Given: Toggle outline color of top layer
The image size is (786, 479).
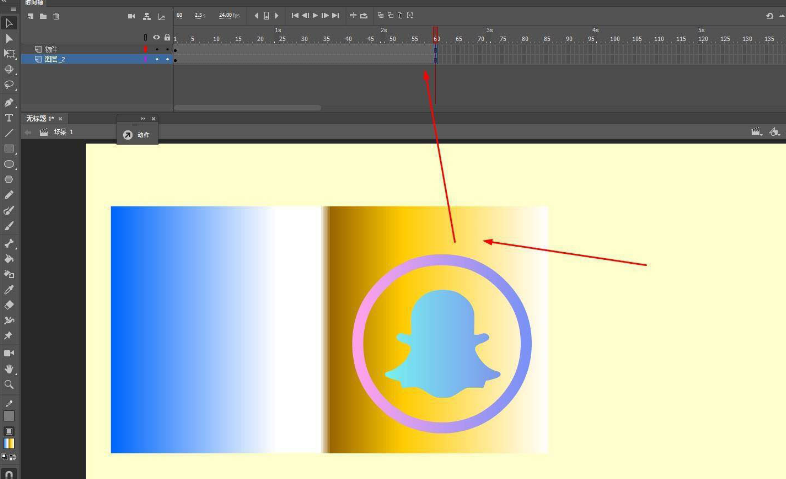Looking at the screenshot, I should click(x=145, y=49).
